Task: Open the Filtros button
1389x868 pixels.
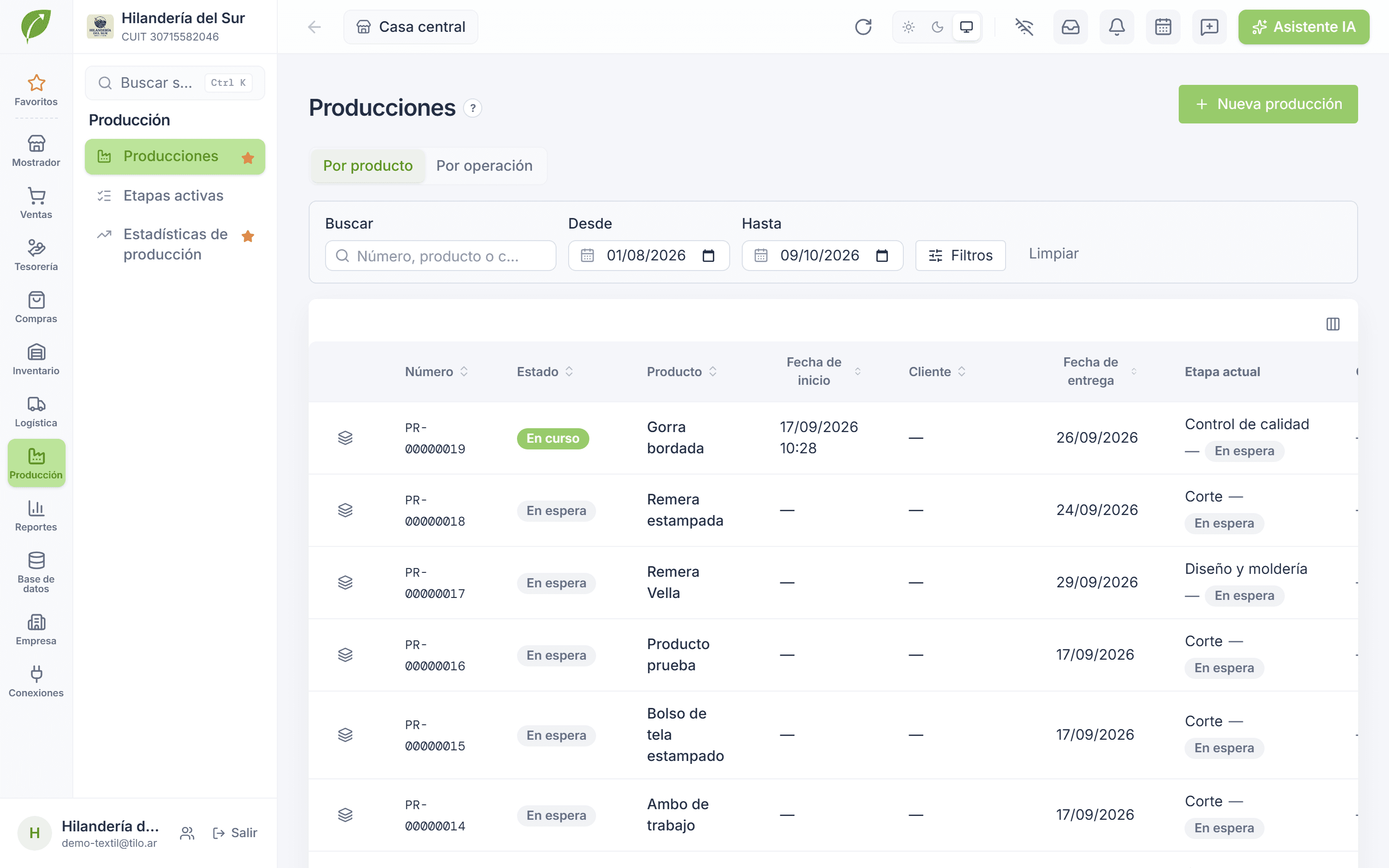Action: coord(960,256)
